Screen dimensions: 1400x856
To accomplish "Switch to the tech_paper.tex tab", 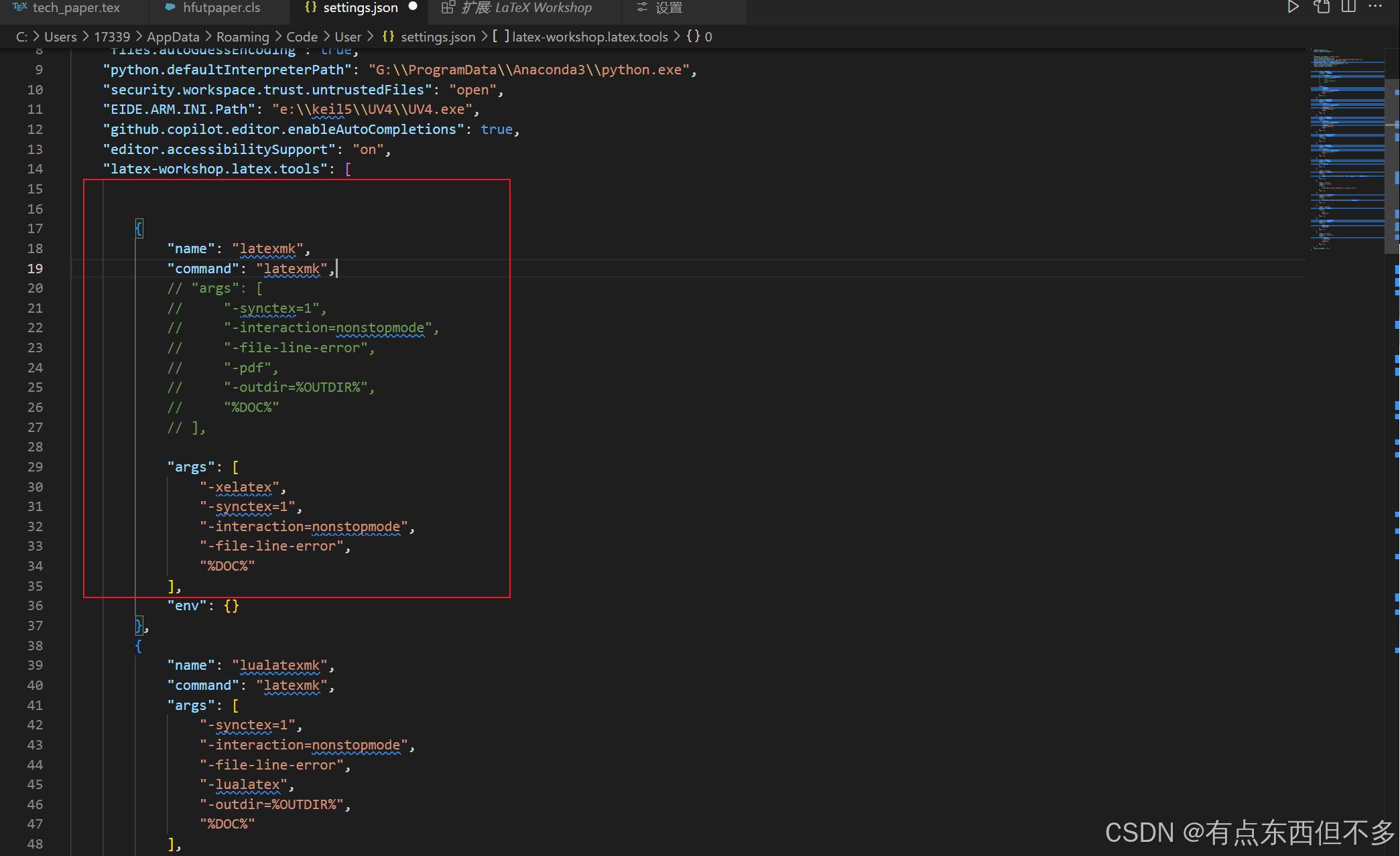I will click(76, 7).
